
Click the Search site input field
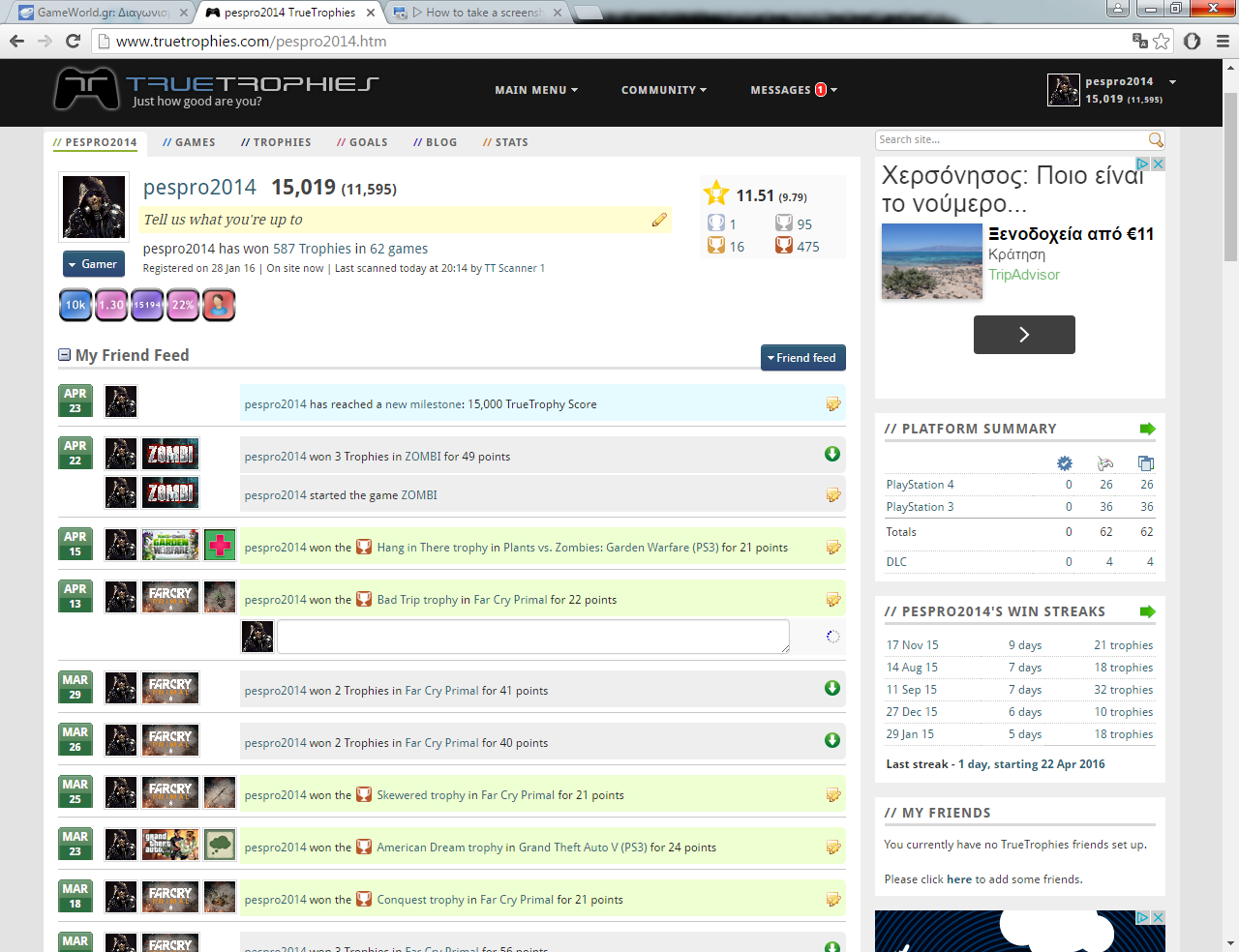pyautogui.click(x=1012, y=140)
